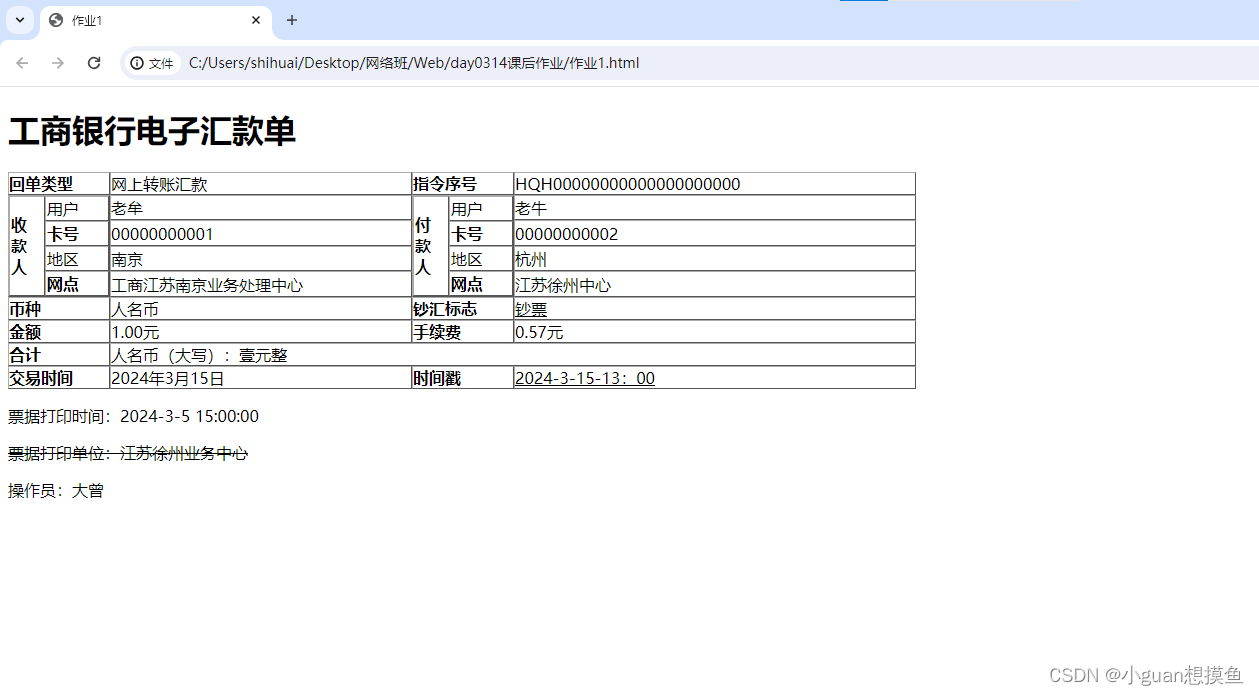Click the 杭州 region cell
The width and height of the screenshot is (1259, 695).
(714, 259)
